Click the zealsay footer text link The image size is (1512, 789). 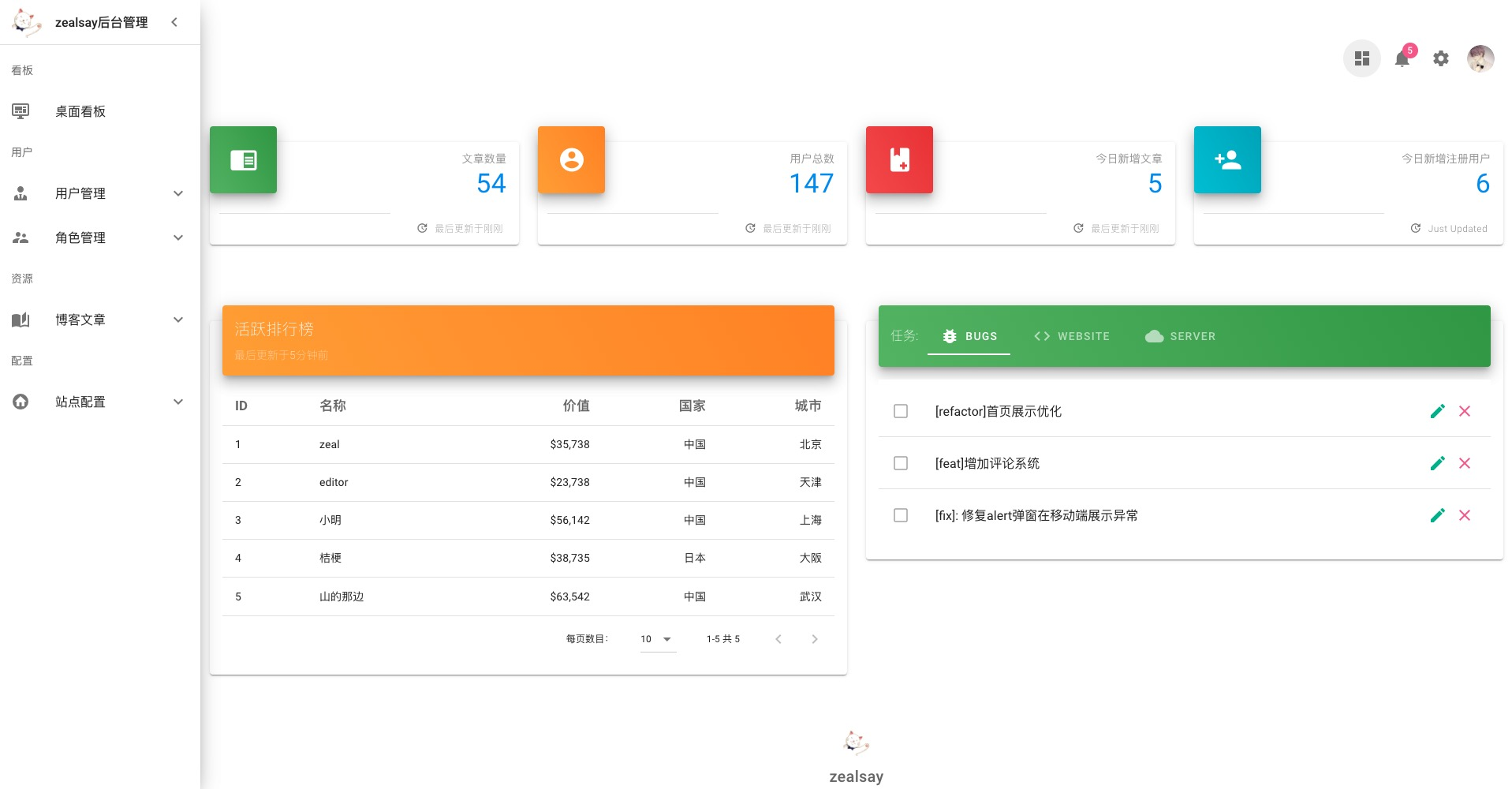coord(856,776)
